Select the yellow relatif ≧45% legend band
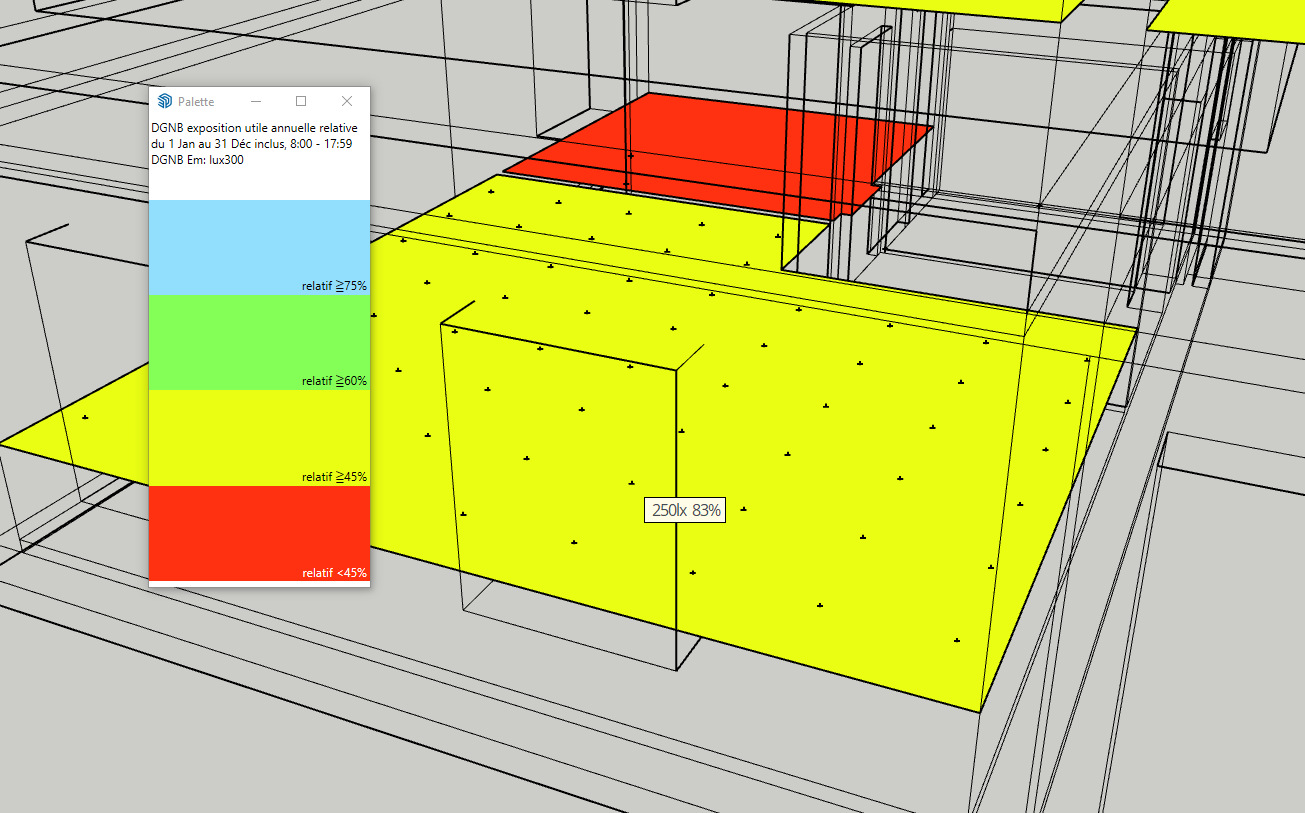The image size is (1305, 813). (x=259, y=438)
